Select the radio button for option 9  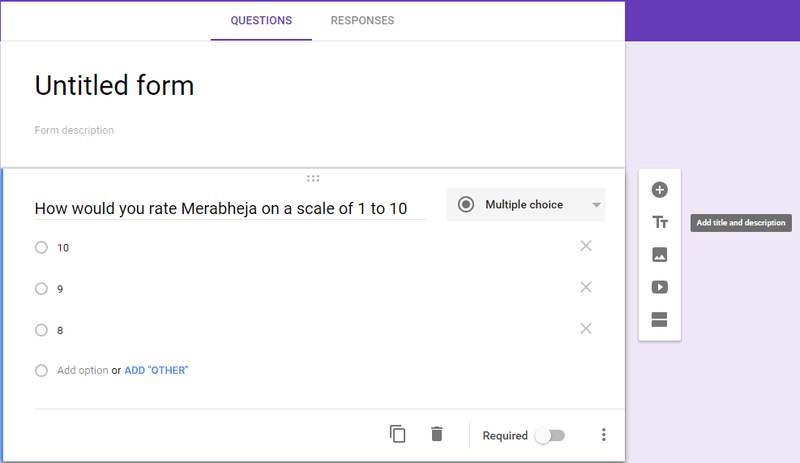tap(41, 289)
